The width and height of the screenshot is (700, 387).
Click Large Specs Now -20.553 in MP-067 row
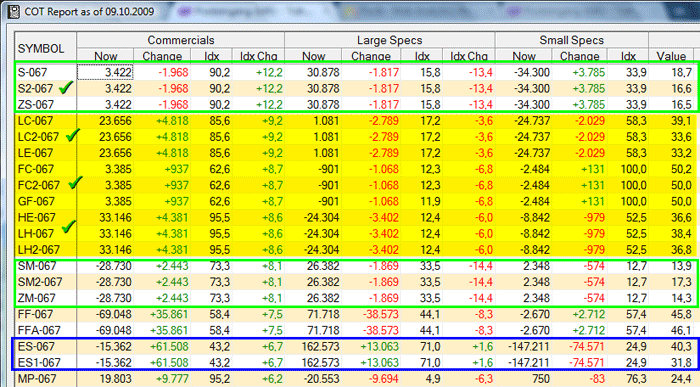click(313, 379)
